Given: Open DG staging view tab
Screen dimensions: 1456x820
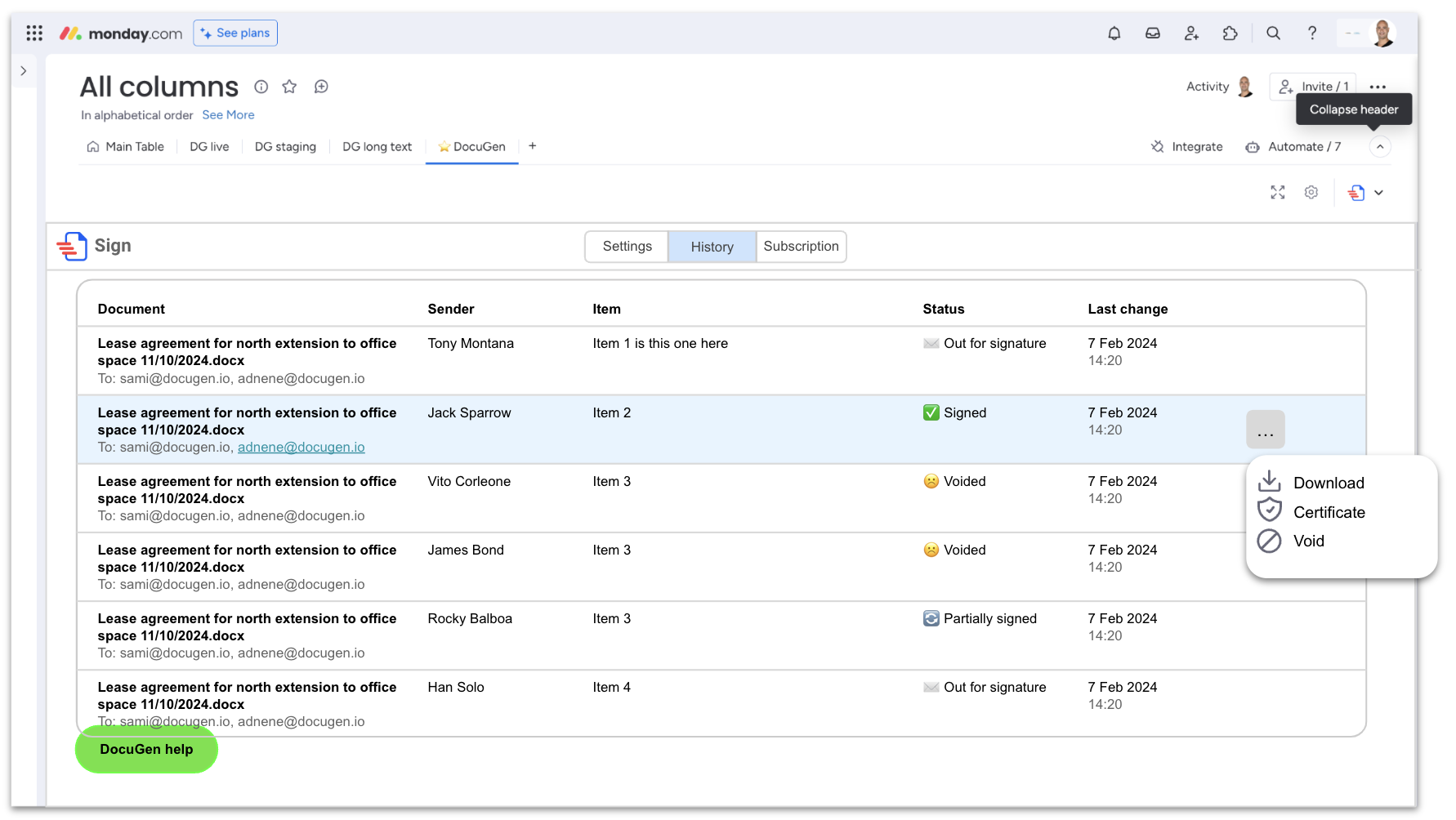Looking at the screenshot, I should 285,147.
